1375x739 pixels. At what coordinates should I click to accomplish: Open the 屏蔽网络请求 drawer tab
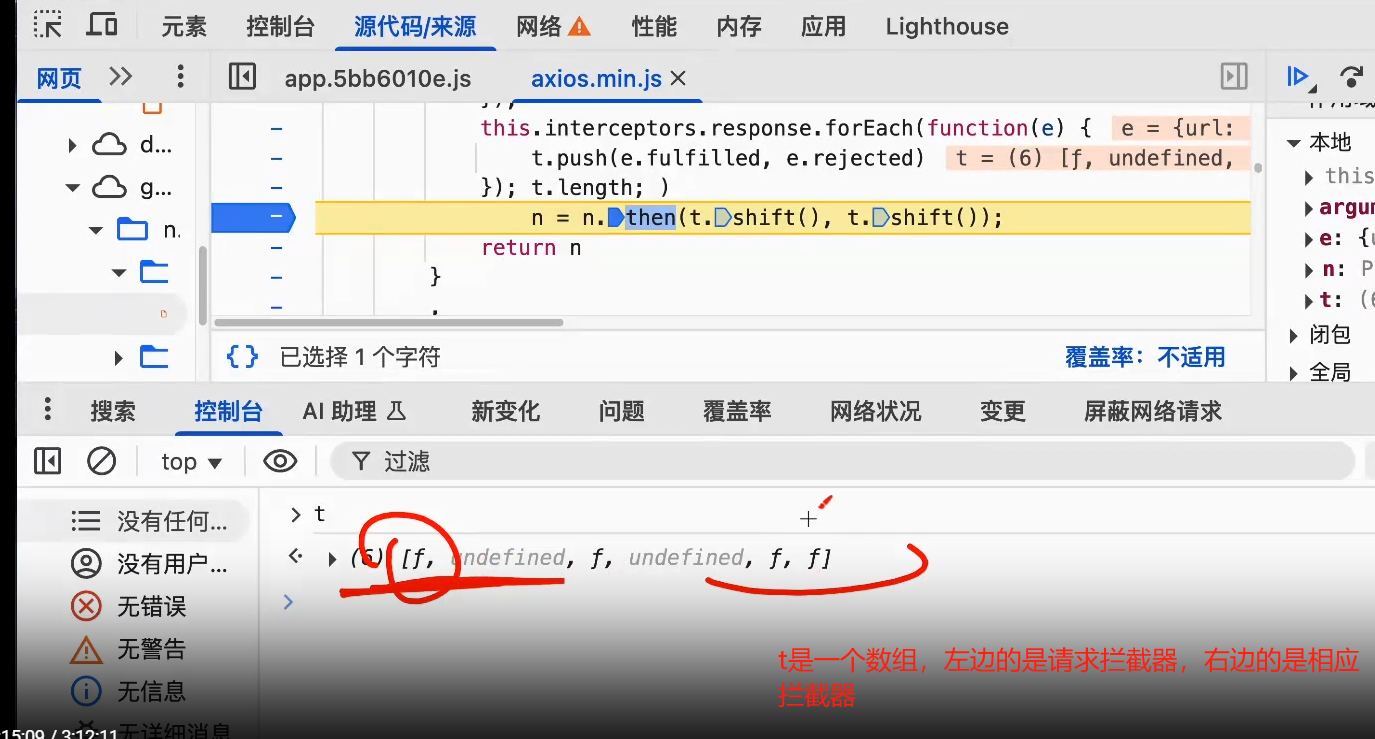tap(1153, 411)
